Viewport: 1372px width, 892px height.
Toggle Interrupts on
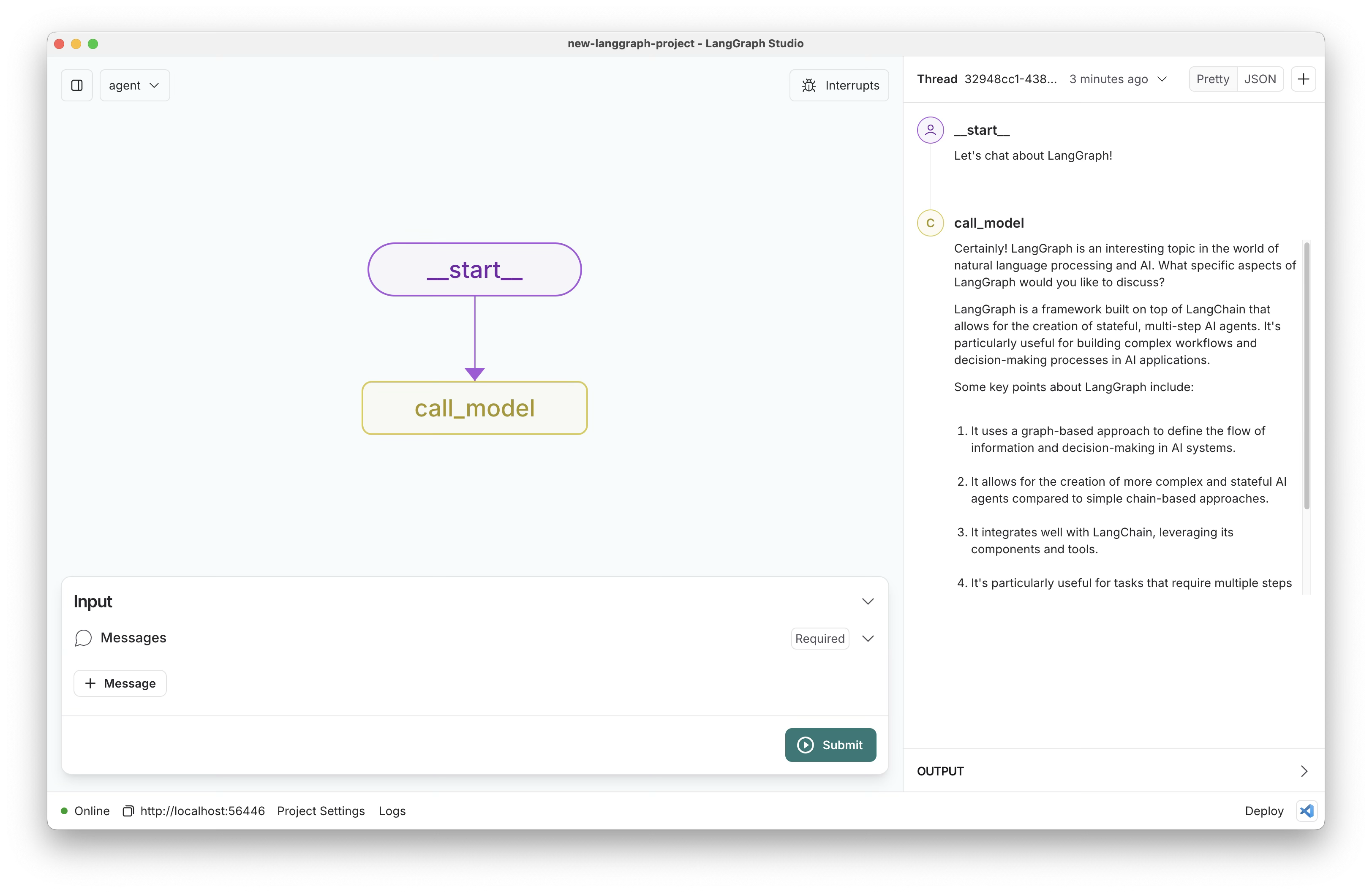839,85
